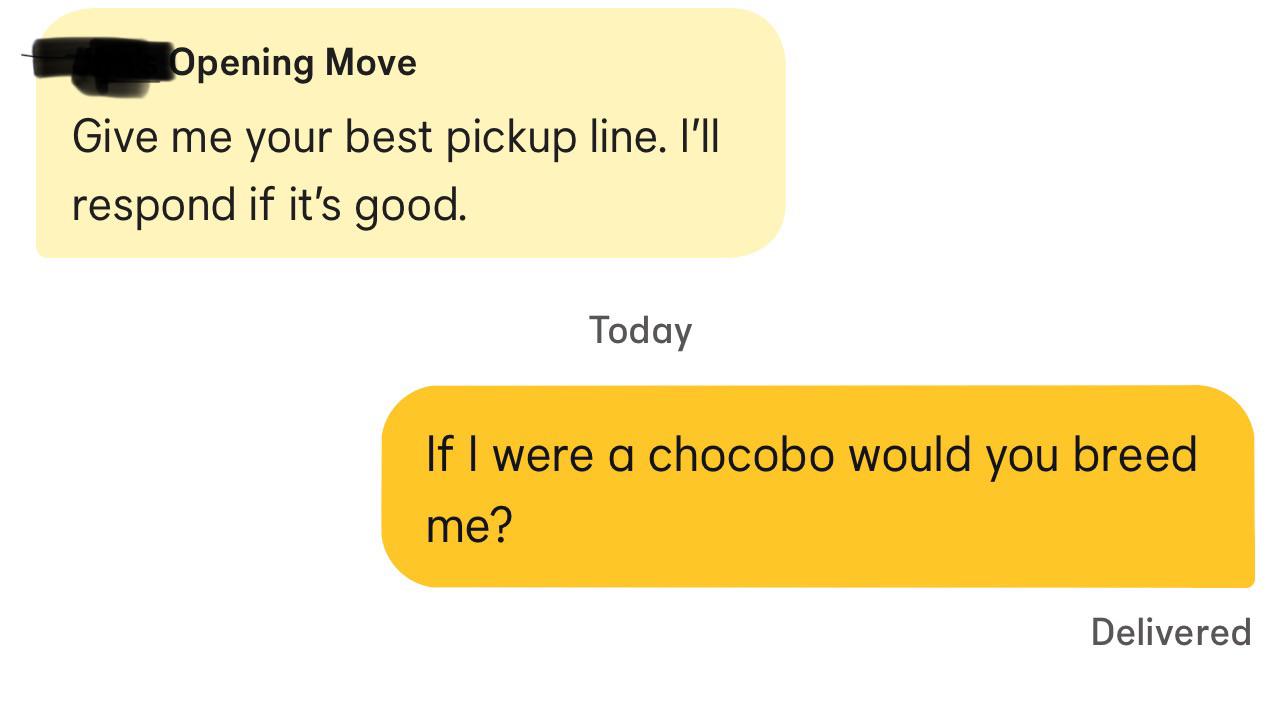The image size is (1284, 720).
Task: Tap the word 'respond' in received message
Action: (153, 207)
